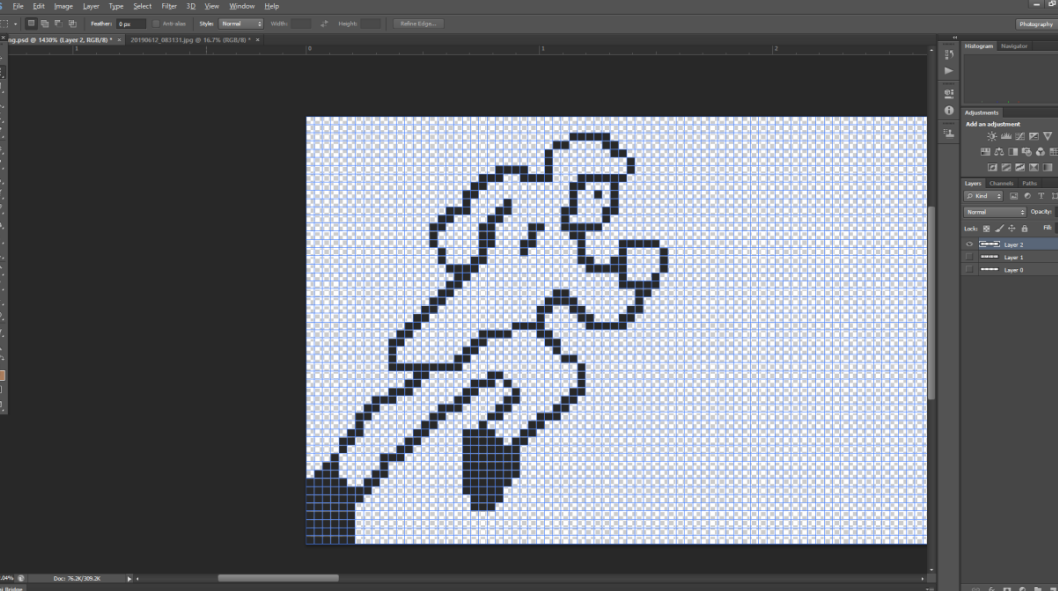Image resolution: width=1058 pixels, height=591 pixels.
Task: Open the layer filter Kind dropdown
Action: [983, 196]
